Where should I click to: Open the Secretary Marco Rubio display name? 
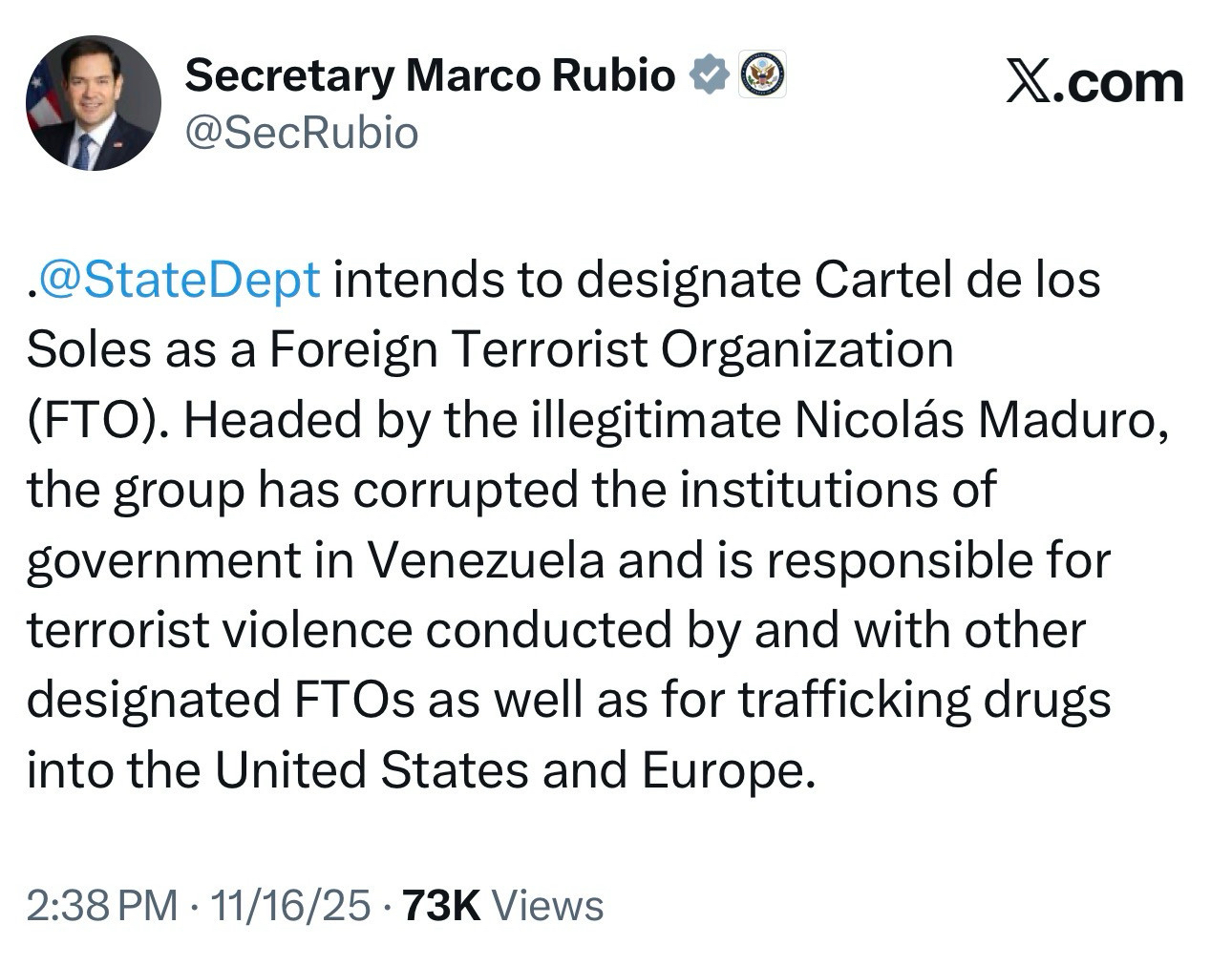(430, 75)
